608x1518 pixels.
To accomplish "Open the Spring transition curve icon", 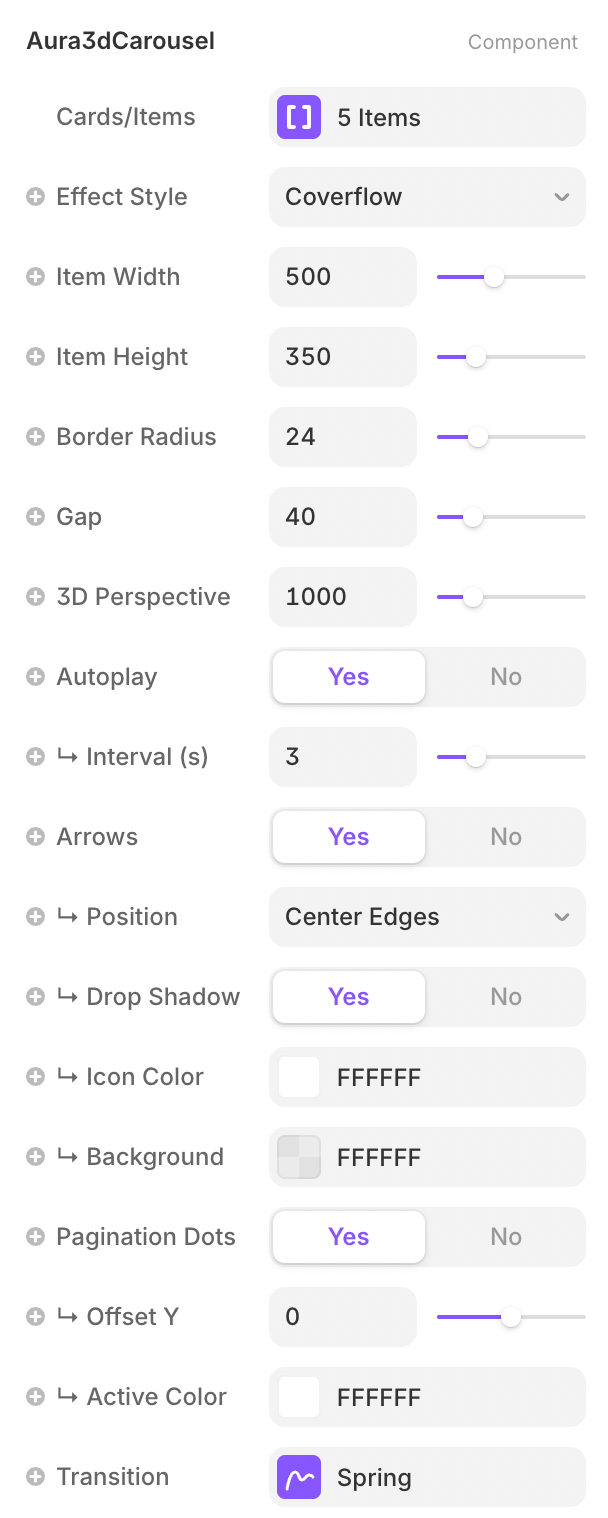I will pos(299,1477).
